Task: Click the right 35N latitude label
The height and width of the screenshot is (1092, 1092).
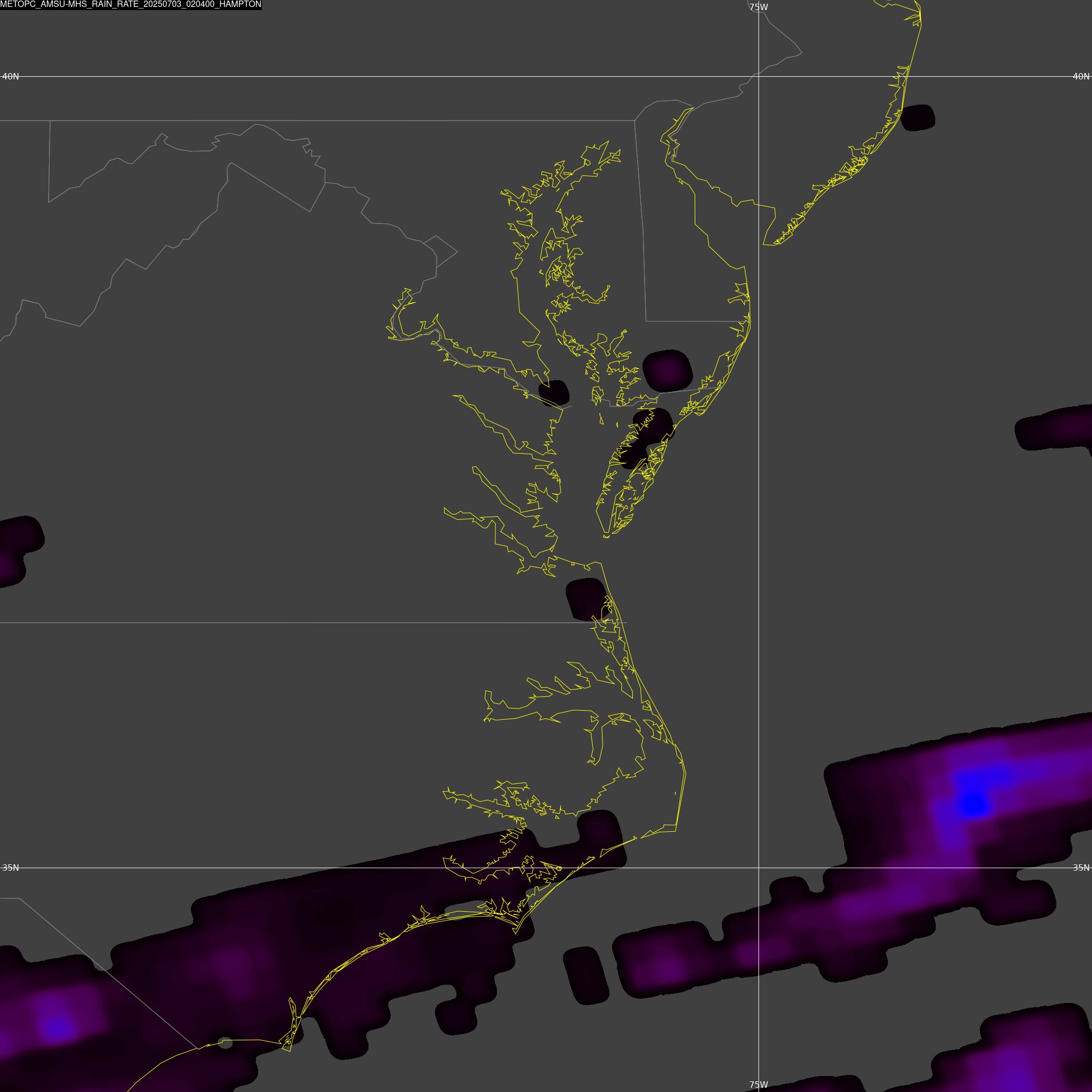Action: (1081, 868)
